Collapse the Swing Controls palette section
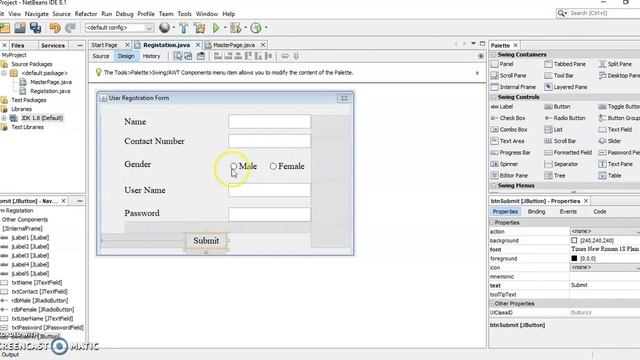Screen dimensions: 640x360 [x=493, y=97]
